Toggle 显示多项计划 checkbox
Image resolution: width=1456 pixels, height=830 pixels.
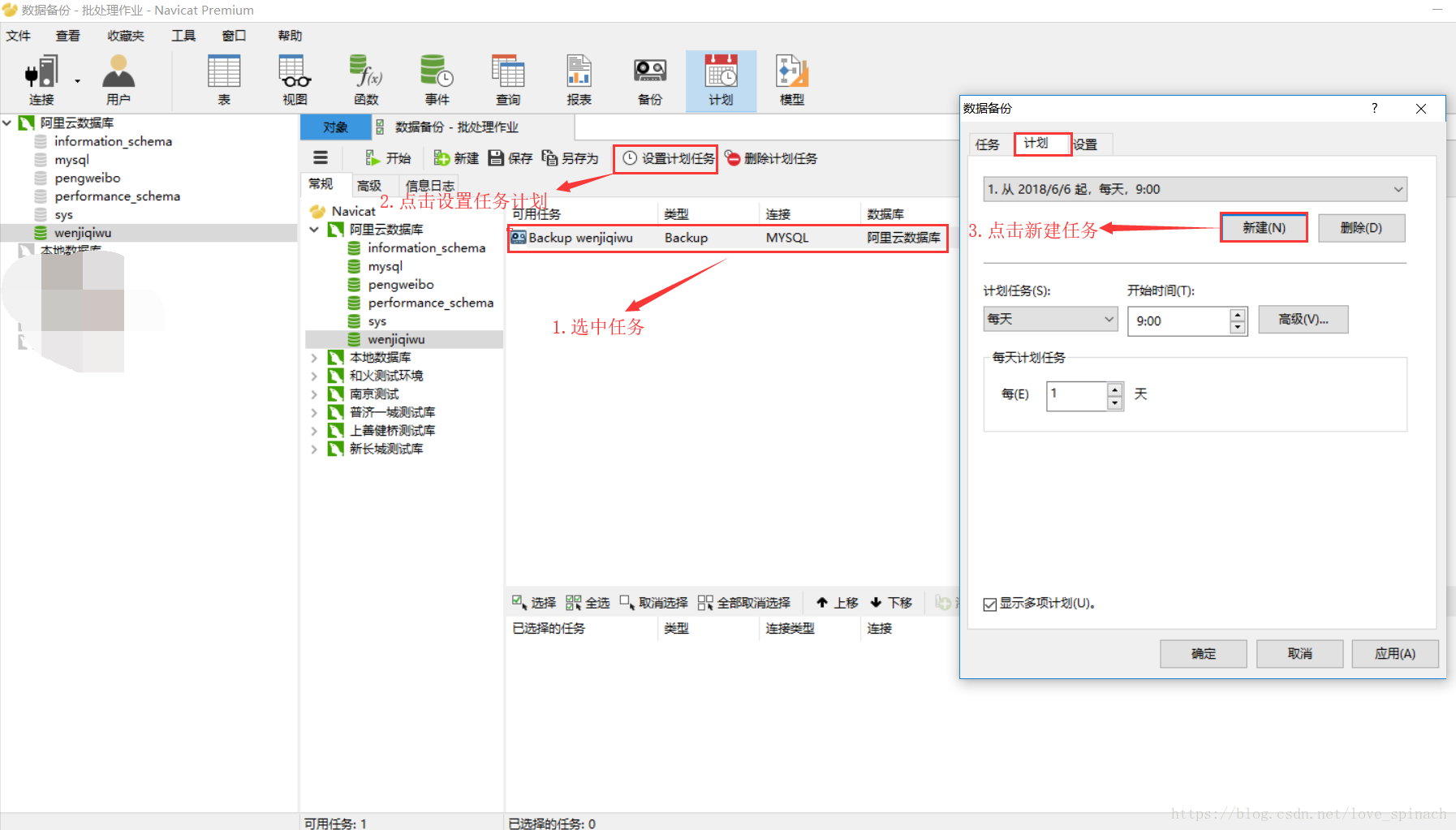[989, 604]
